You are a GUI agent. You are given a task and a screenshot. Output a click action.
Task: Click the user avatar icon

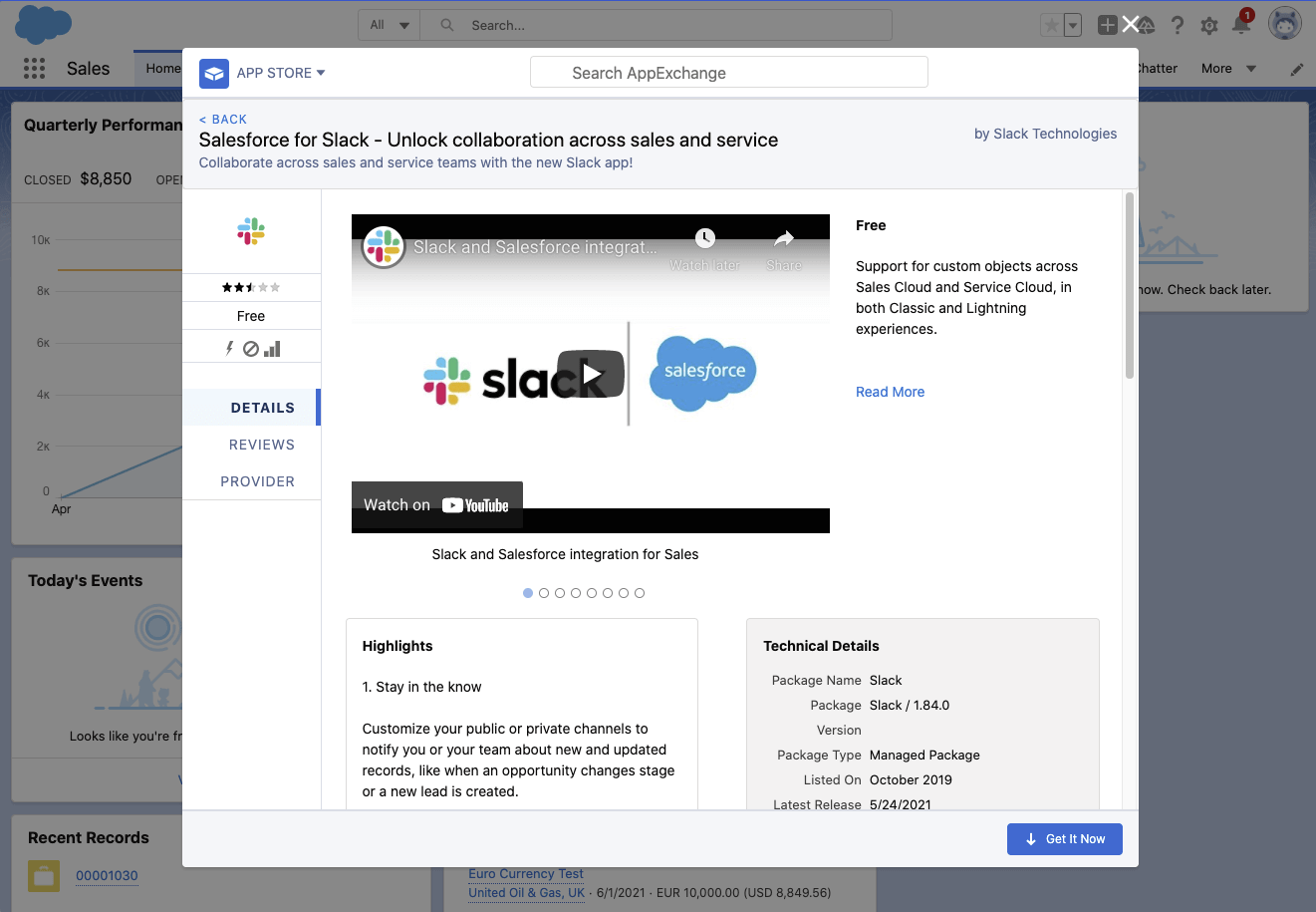1284,24
